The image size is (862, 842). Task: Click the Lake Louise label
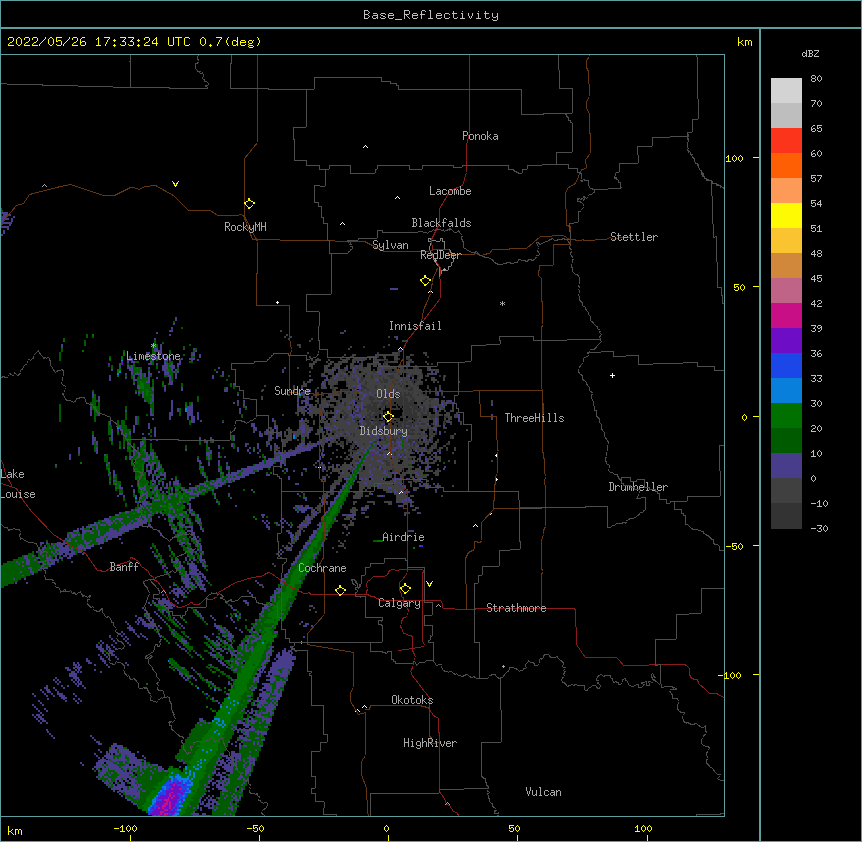tap(18, 484)
